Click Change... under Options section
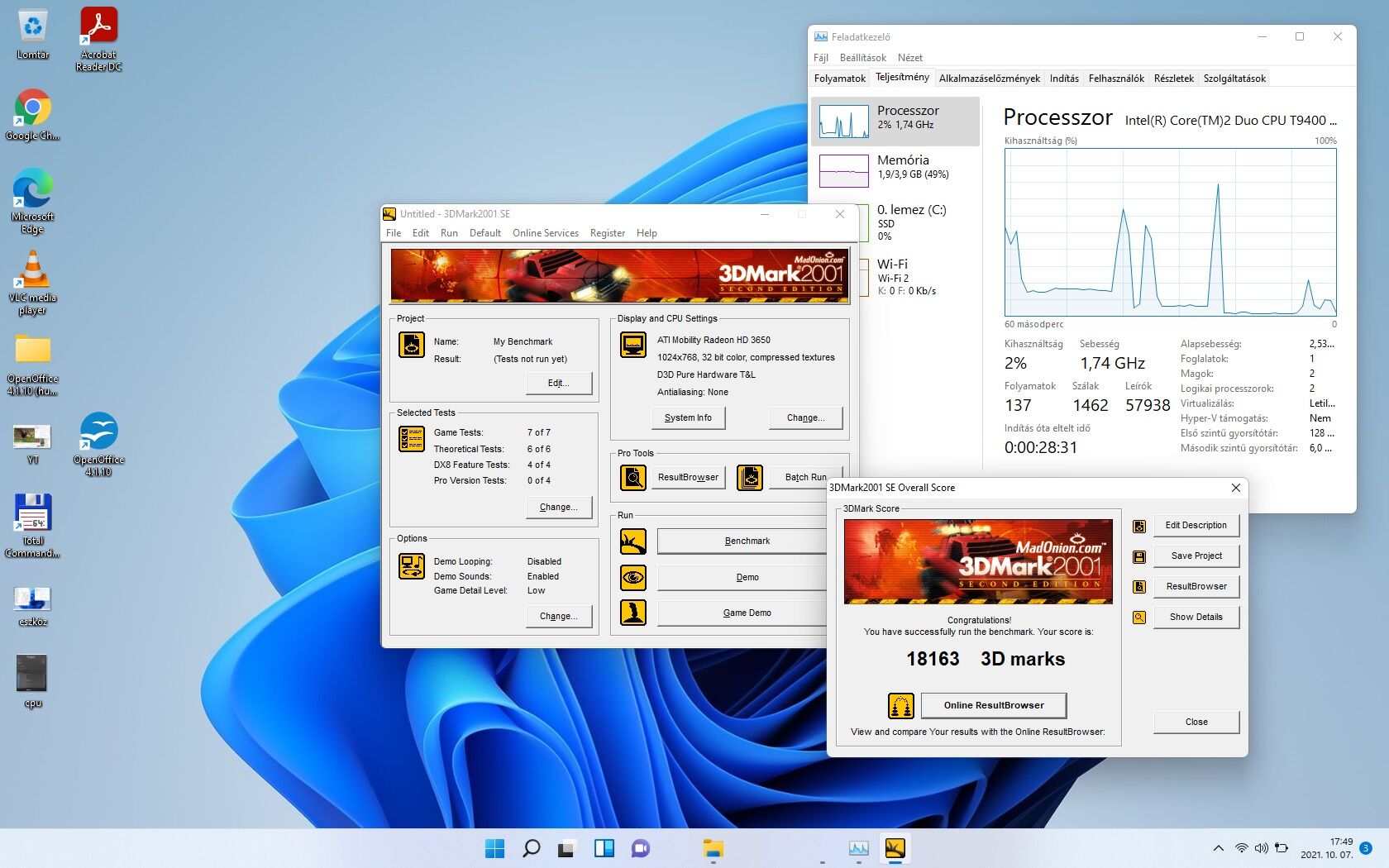 tap(559, 616)
